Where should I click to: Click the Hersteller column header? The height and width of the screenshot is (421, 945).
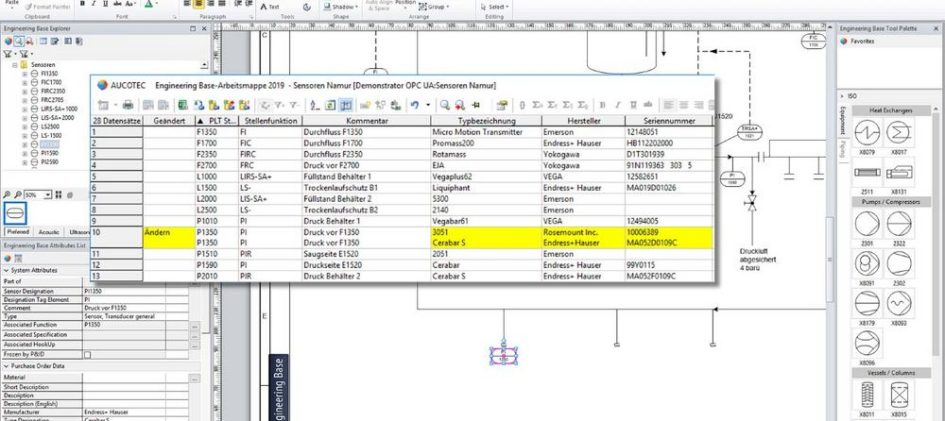pos(583,121)
